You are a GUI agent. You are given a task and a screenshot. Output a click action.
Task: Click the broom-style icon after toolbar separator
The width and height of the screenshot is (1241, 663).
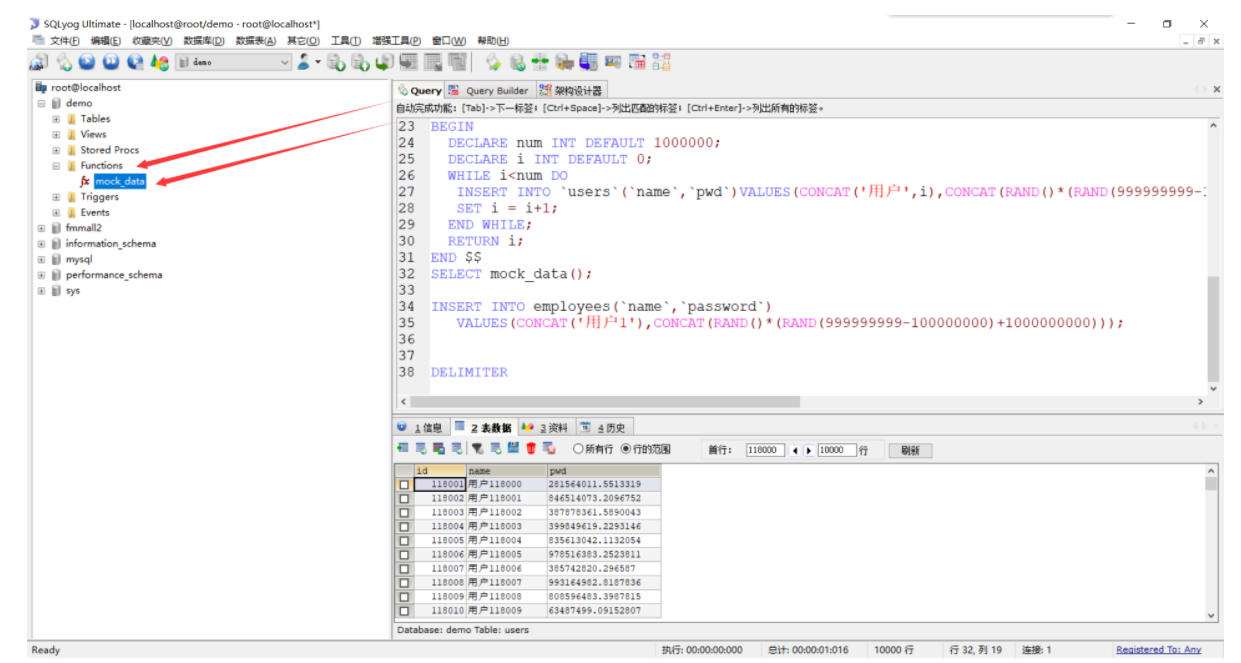click(x=493, y=62)
